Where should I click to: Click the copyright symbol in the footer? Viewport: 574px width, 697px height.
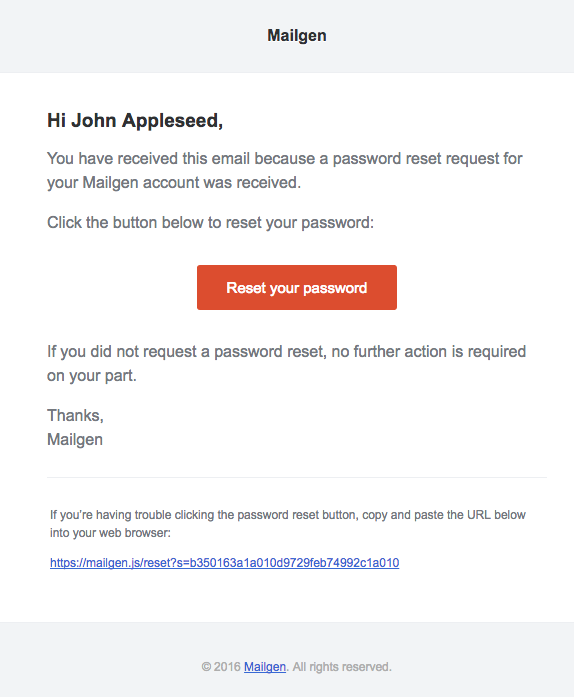click(206, 667)
